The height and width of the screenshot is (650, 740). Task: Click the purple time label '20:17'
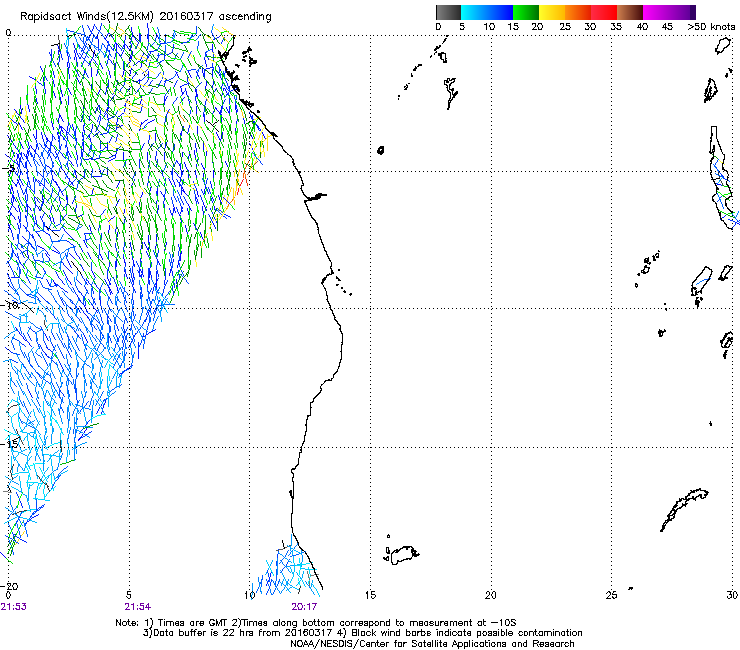pos(304,607)
